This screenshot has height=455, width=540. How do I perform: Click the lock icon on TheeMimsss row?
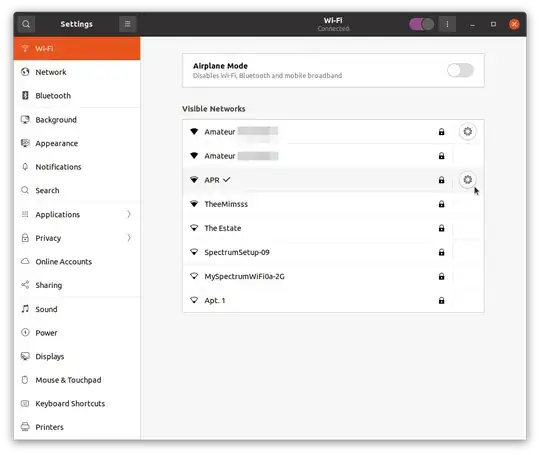click(x=441, y=204)
